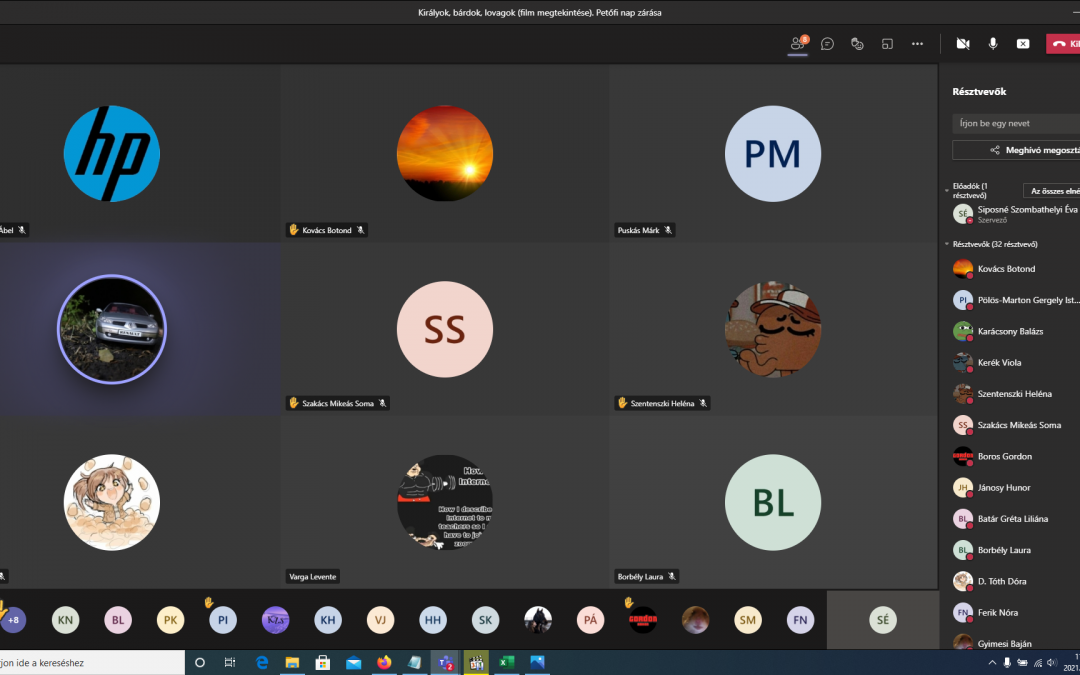1080x675 pixels.
Task: Select Batár Gréta Liliána in the participants list
Action: pos(1014,519)
